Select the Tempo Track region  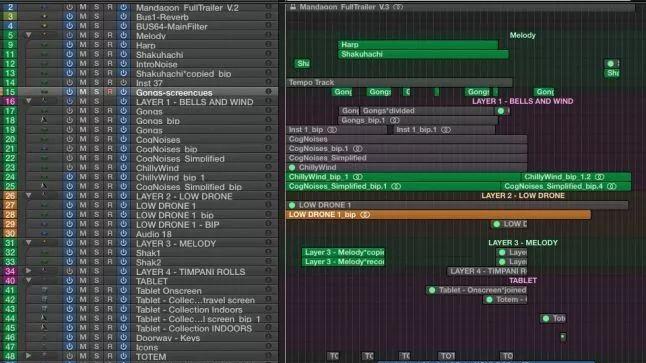tap(399, 82)
